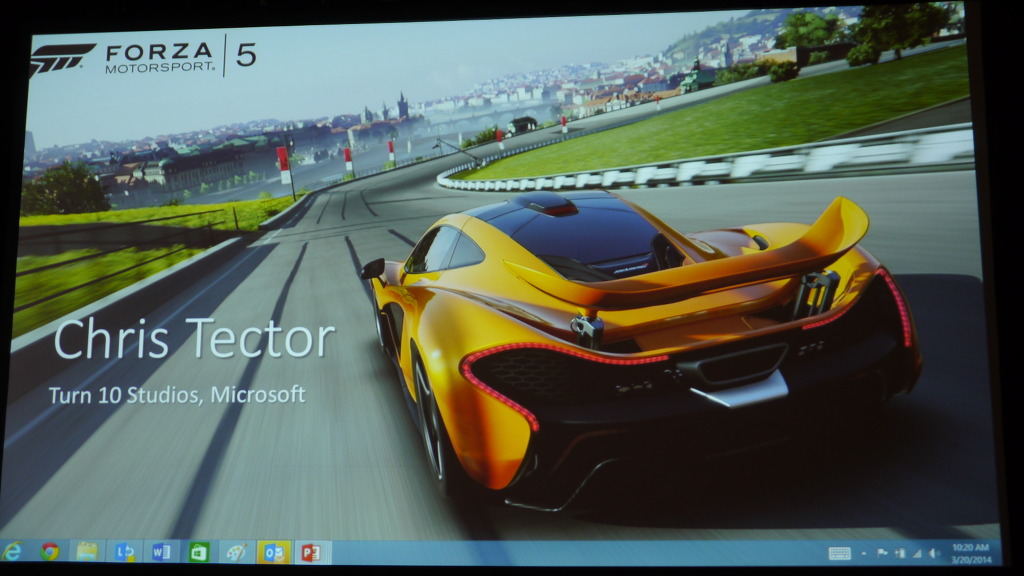Launch Paint from the taskbar
Image resolution: width=1024 pixels, height=576 pixels.
(236, 553)
